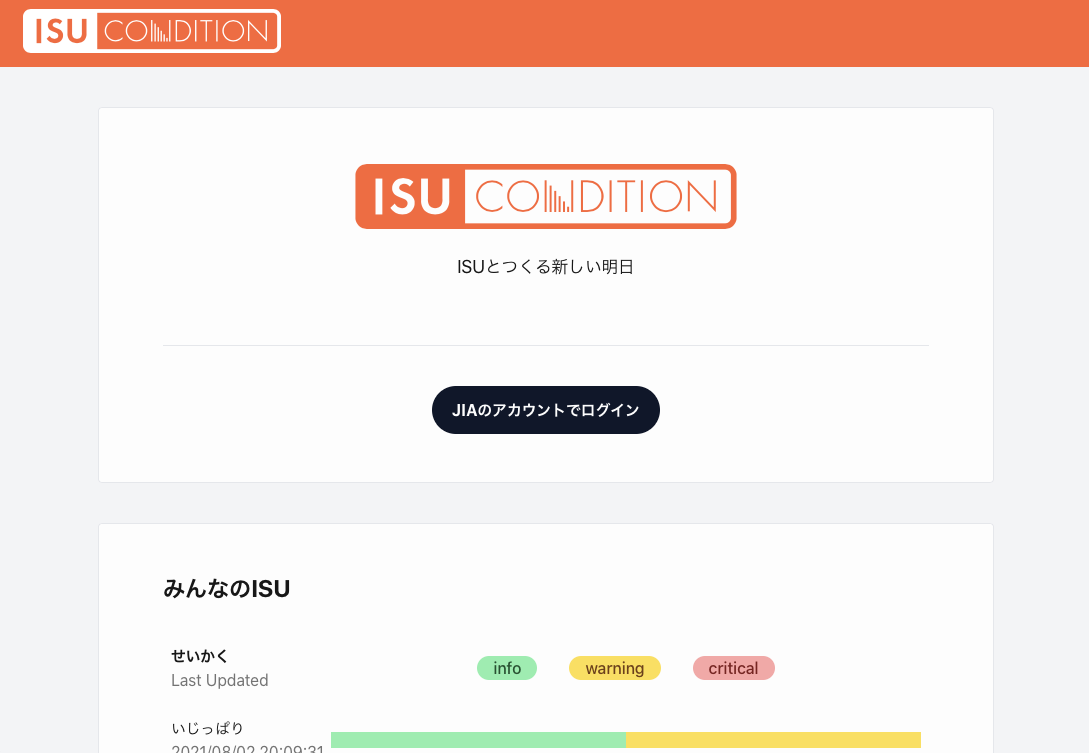Open the いじっぱり ISU entry
This screenshot has width=1089, height=753.
(208, 728)
